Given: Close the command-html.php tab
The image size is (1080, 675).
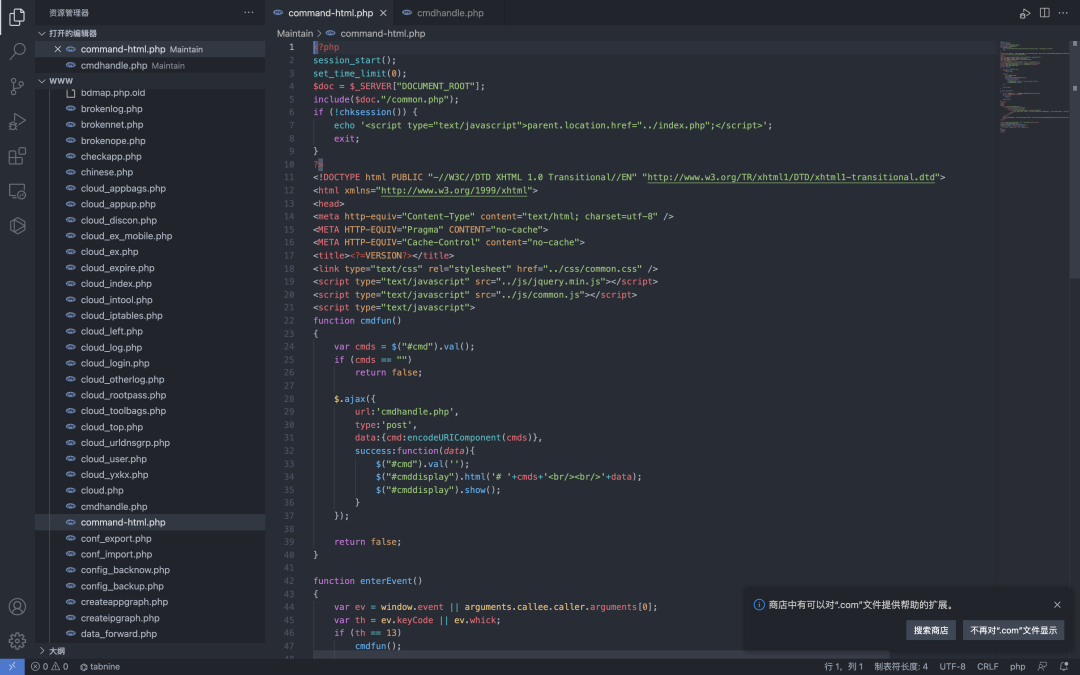Looking at the screenshot, I should coord(383,13).
